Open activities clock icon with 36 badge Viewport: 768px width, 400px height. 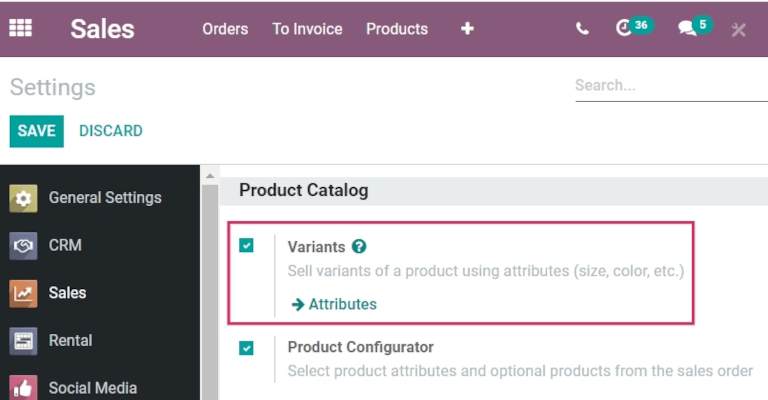626,28
